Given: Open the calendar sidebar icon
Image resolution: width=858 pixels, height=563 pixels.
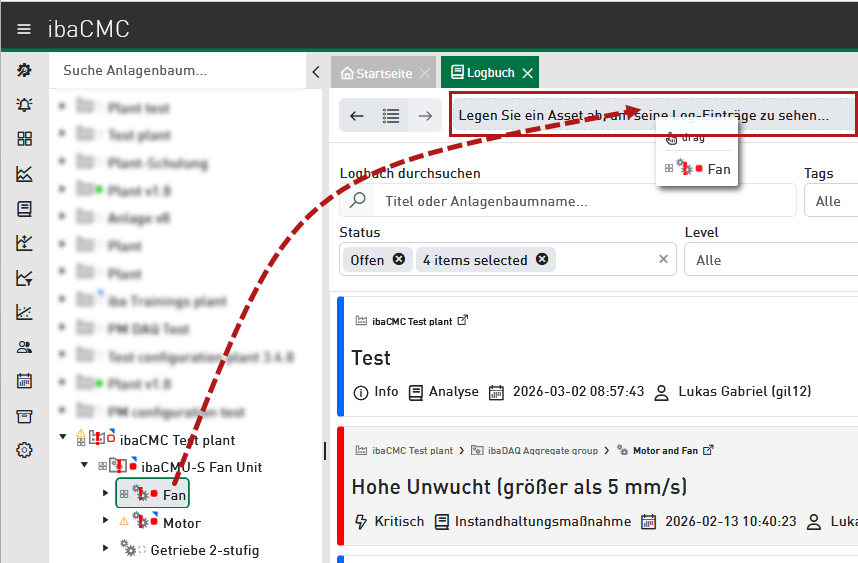Looking at the screenshot, I should coord(24,381).
